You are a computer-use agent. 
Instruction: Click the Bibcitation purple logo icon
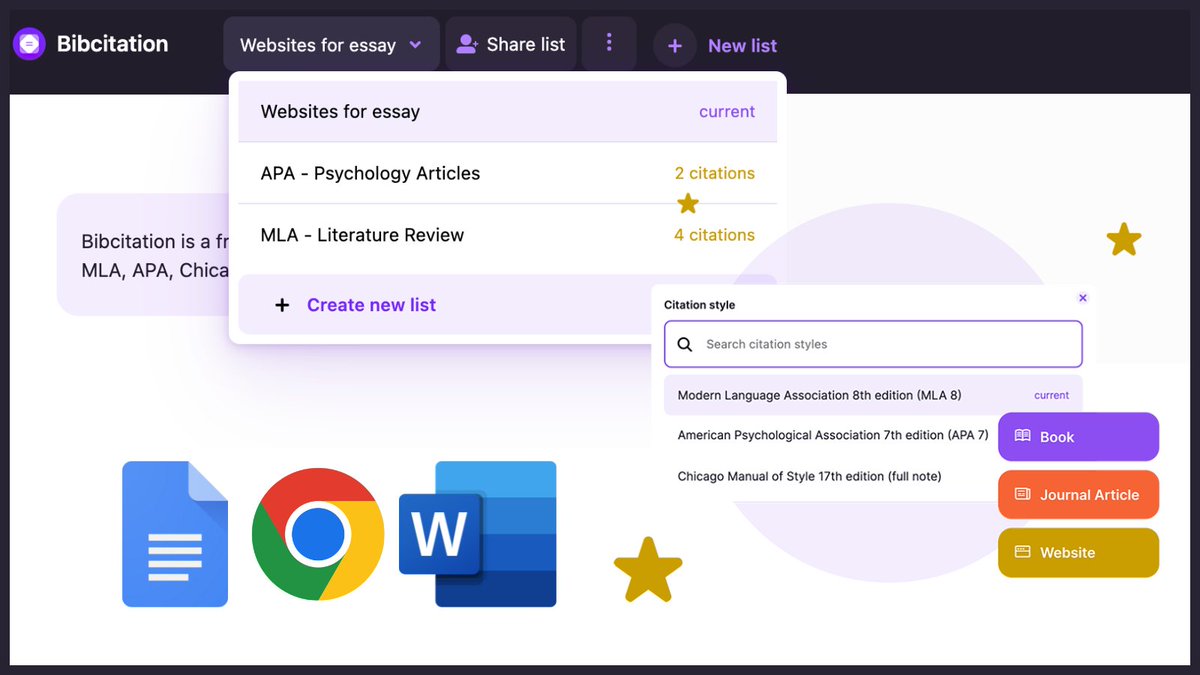coord(29,44)
